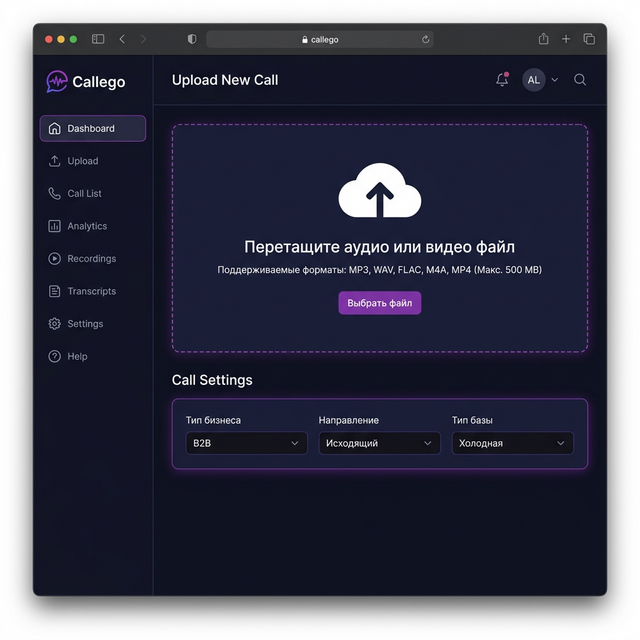Viewport: 640px width, 640px height.
Task: Reload the page in address bar
Action: click(x=426, y=40)
